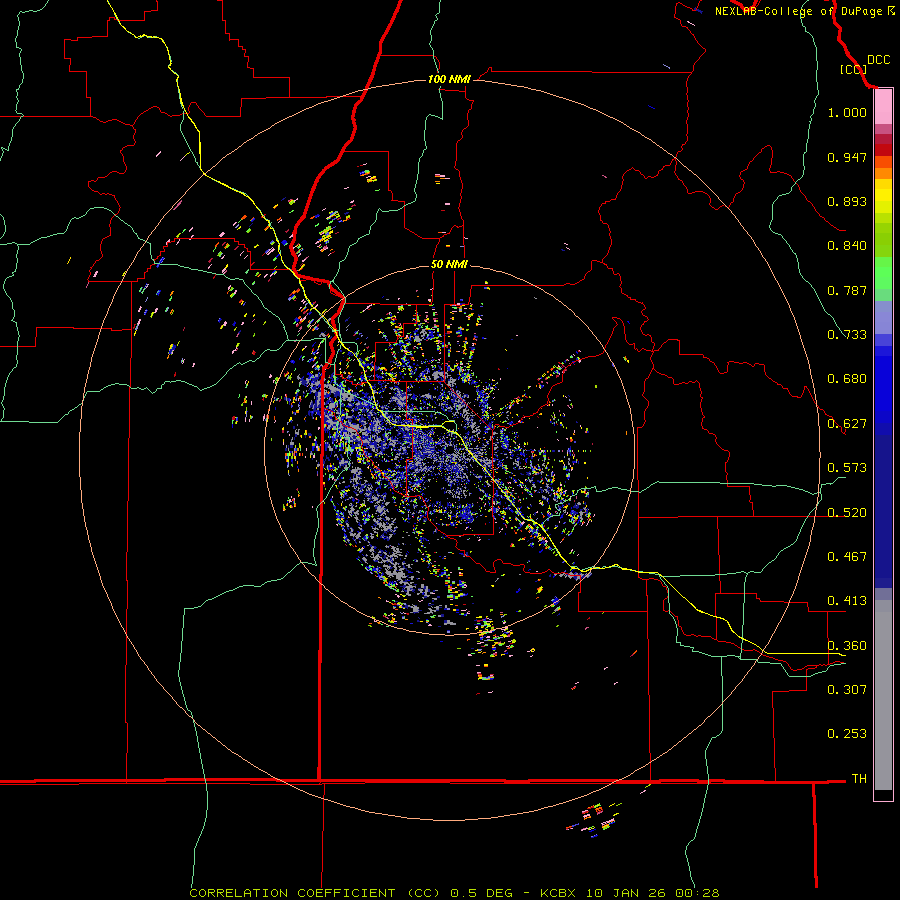
Task: Click the 0.467 legend value
Action: tap(847, 557)
